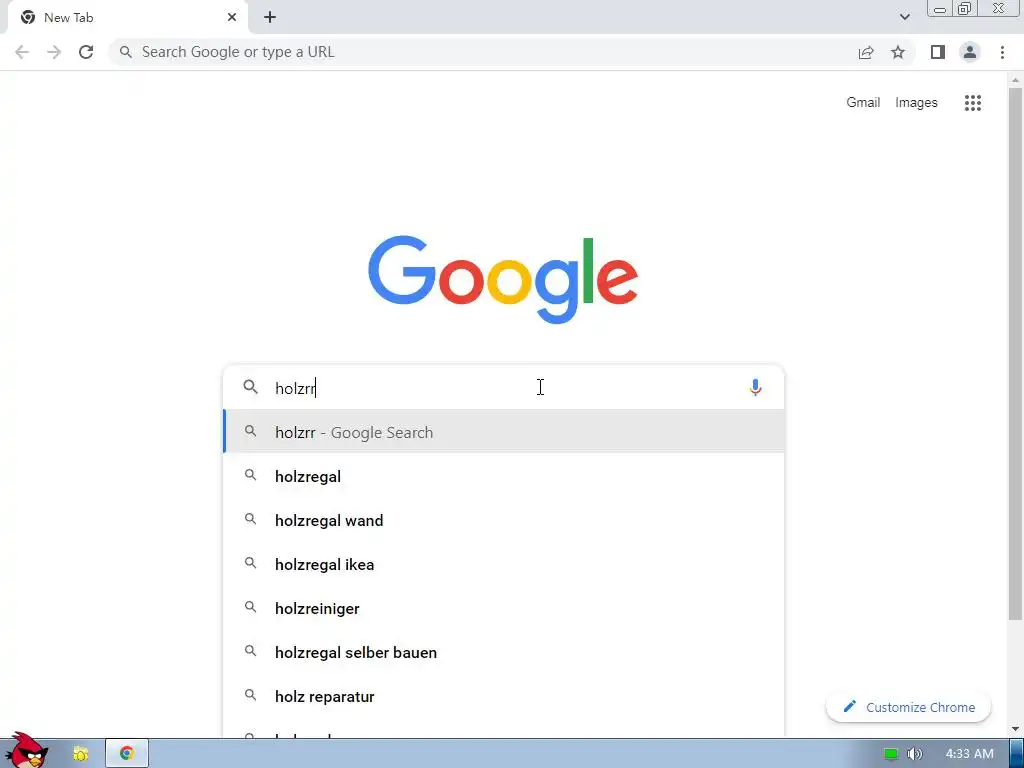
Task: Select the 'holzregal ikea' suggestion
Action: [x=504, y=564]
